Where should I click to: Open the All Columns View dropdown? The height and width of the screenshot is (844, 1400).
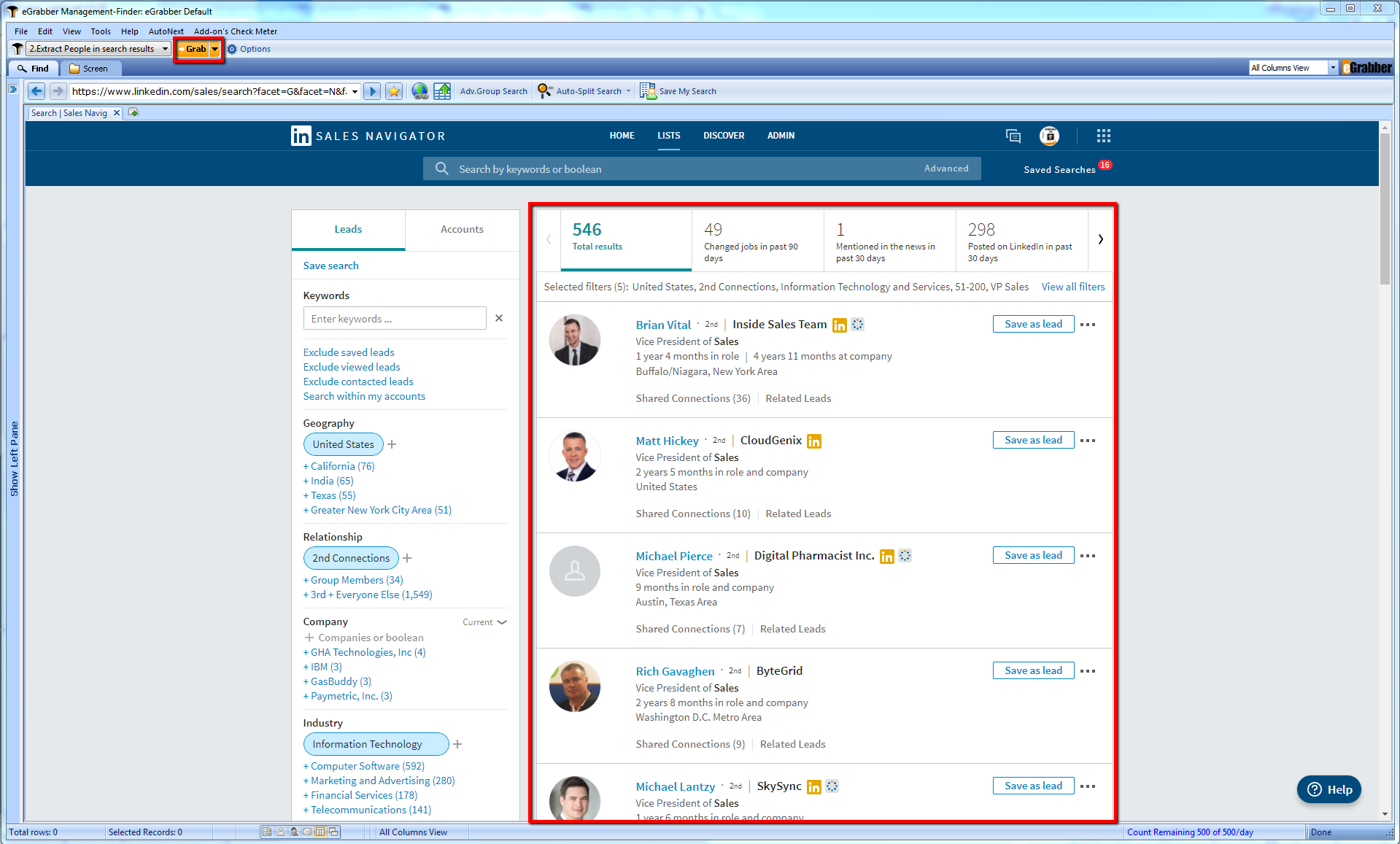(1333, 68)
